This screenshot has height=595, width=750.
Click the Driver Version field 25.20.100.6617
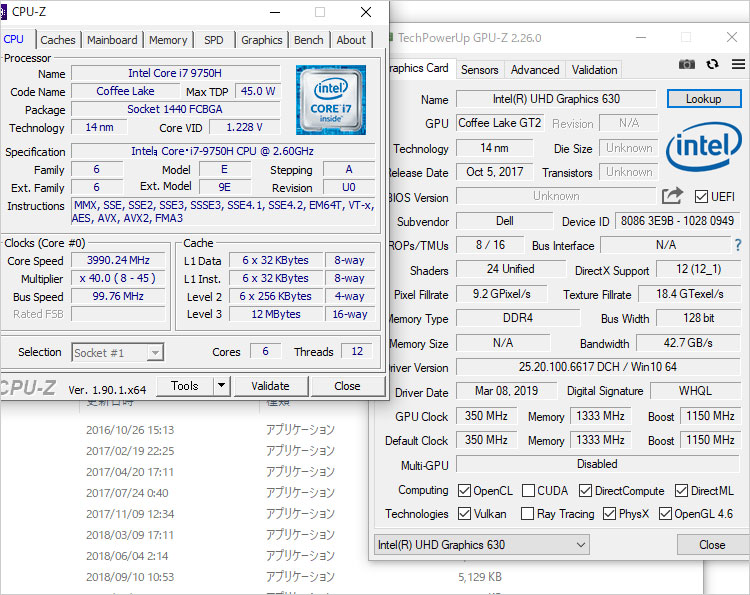pos(597,367)
